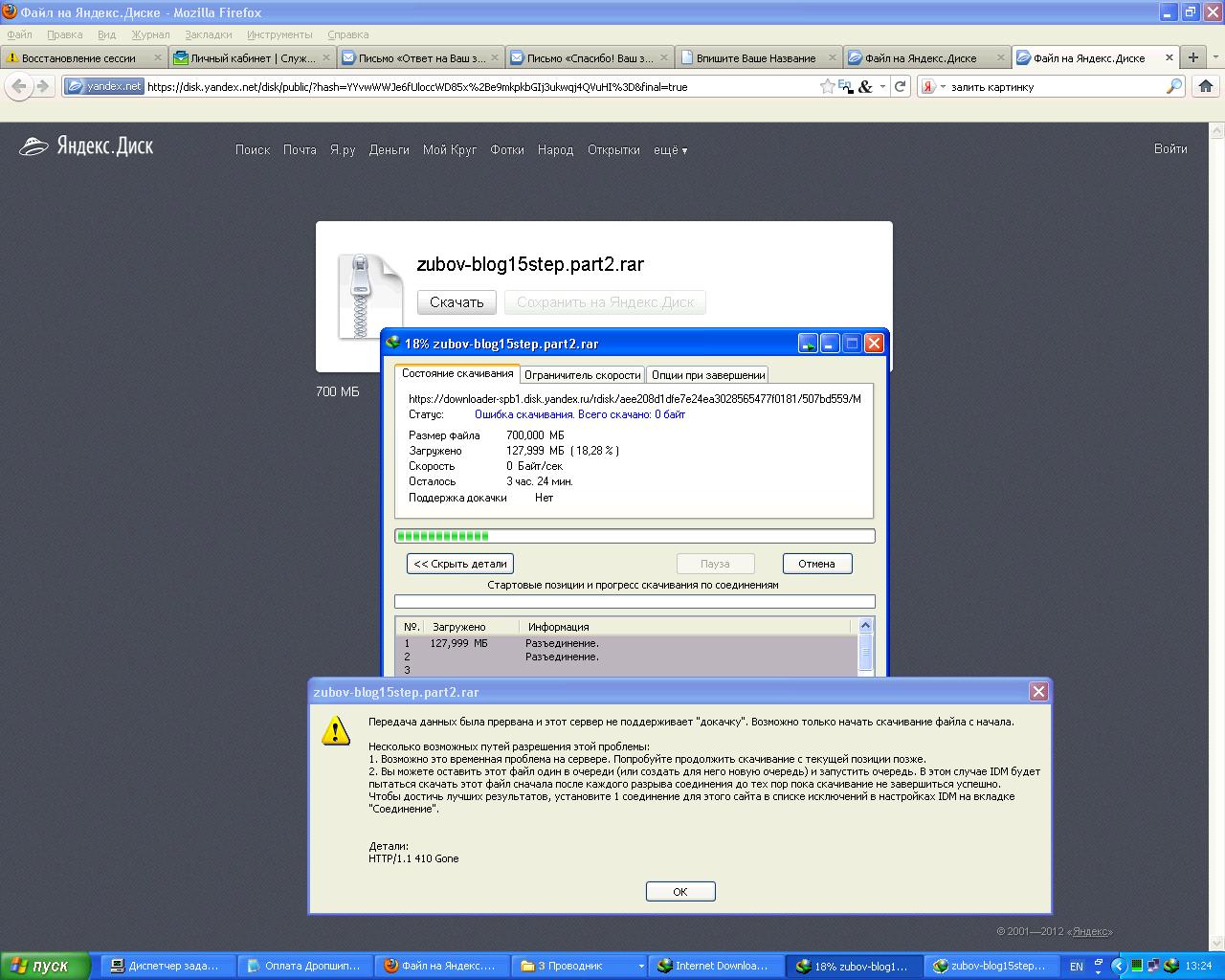Click the browser back arrow button

[x=19, y=86]
